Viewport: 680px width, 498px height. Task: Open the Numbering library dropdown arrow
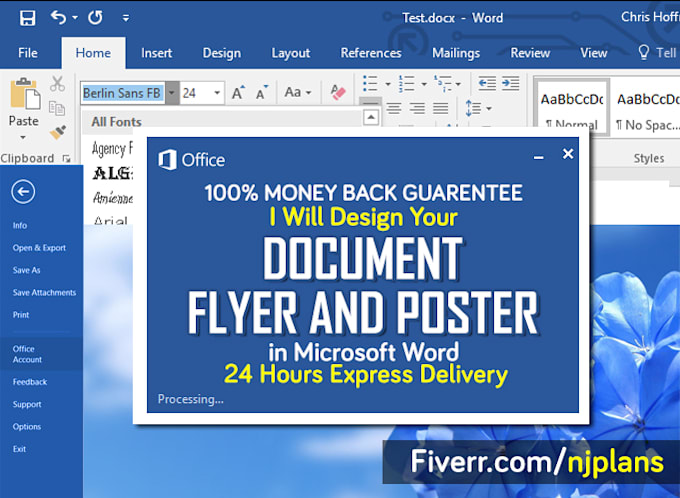coord(424,84)
